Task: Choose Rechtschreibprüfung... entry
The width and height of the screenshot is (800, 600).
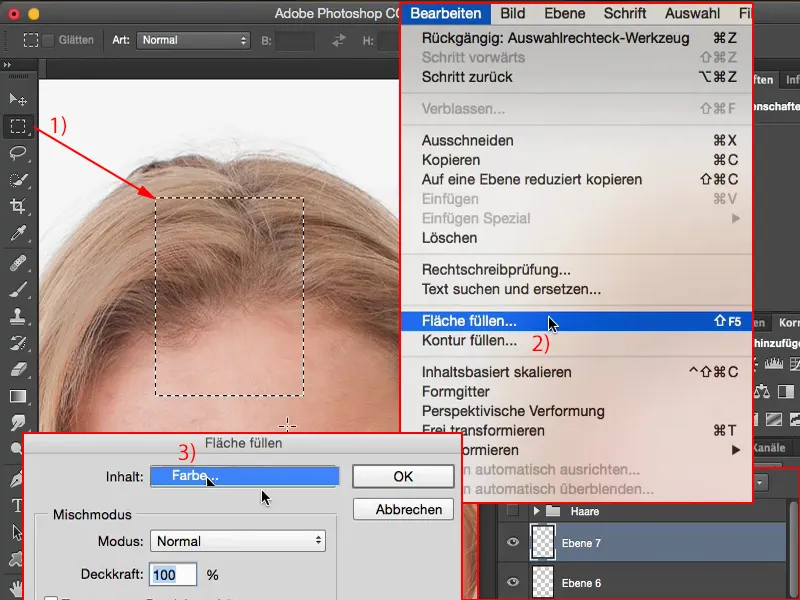Action: pyautogui.click(x=577, y=269)
